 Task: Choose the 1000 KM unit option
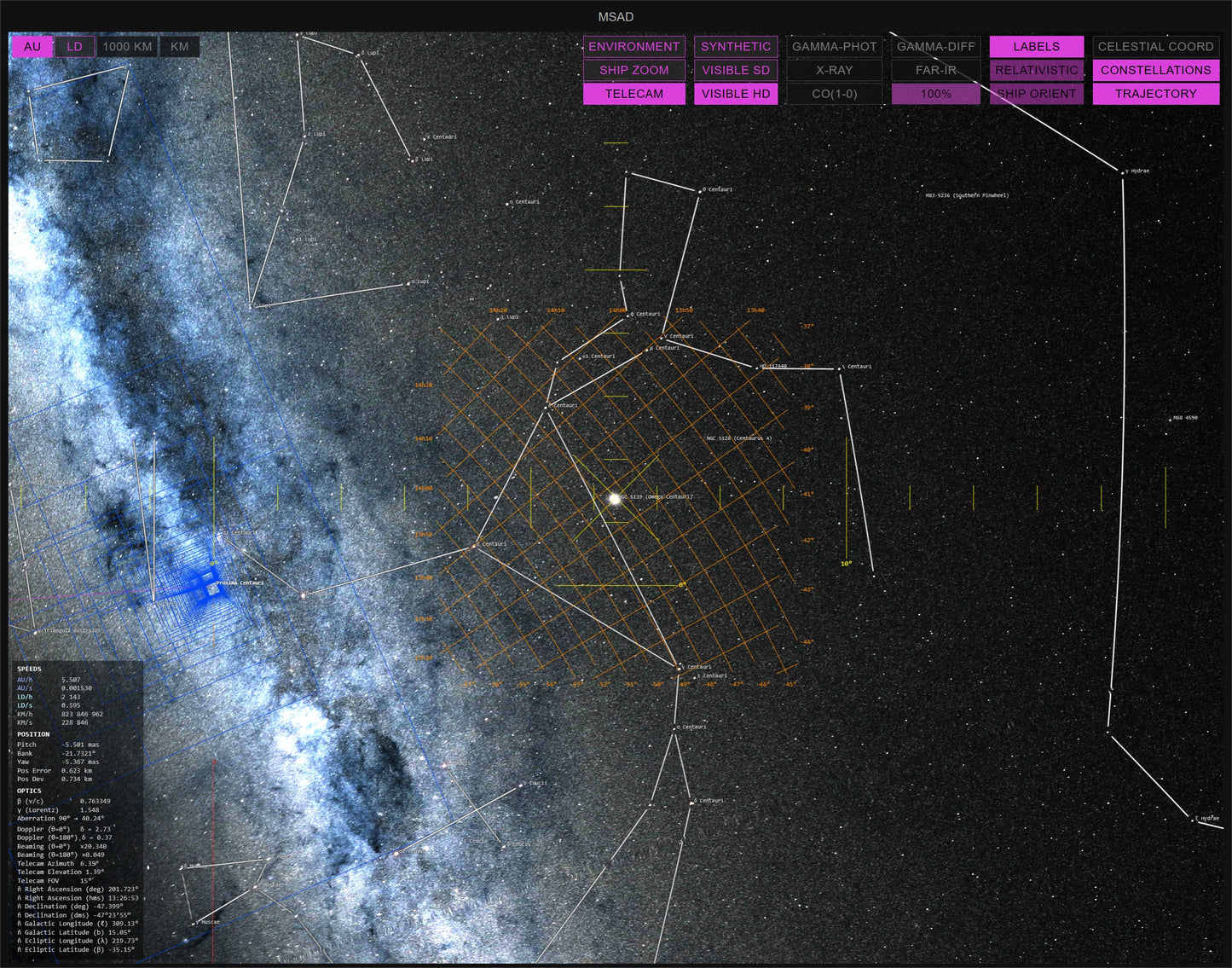tap(127, 47)
